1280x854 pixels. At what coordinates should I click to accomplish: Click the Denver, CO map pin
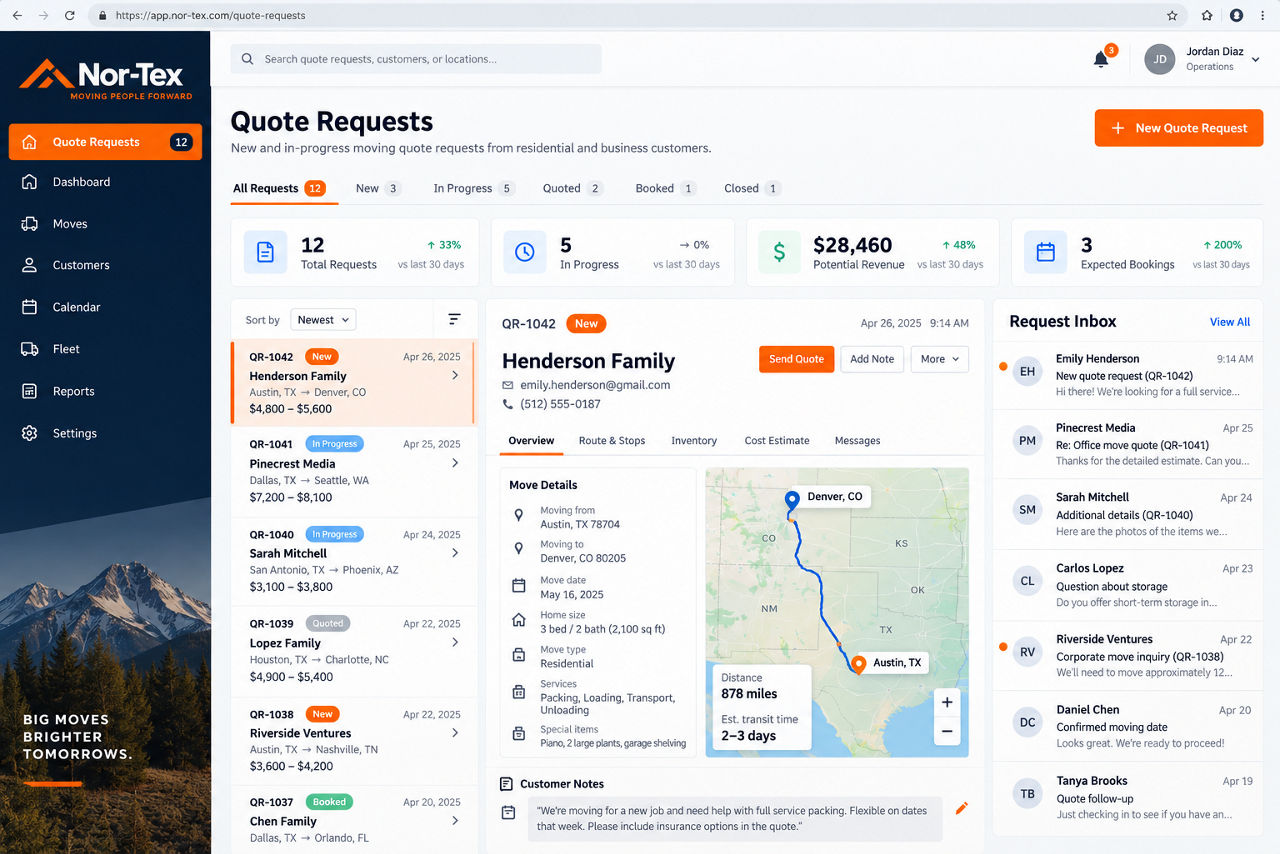tap(792, 500)
